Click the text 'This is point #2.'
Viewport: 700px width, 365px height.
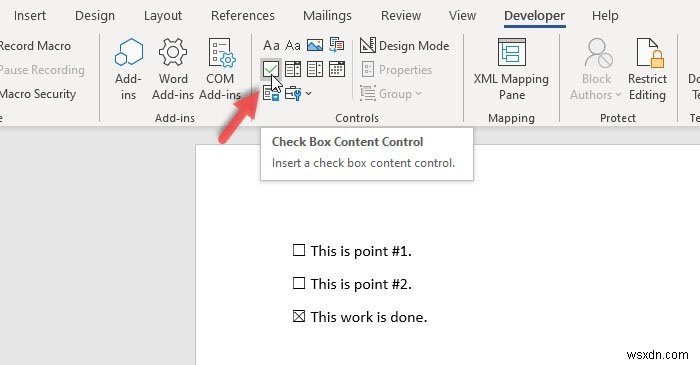pos(361,284)
